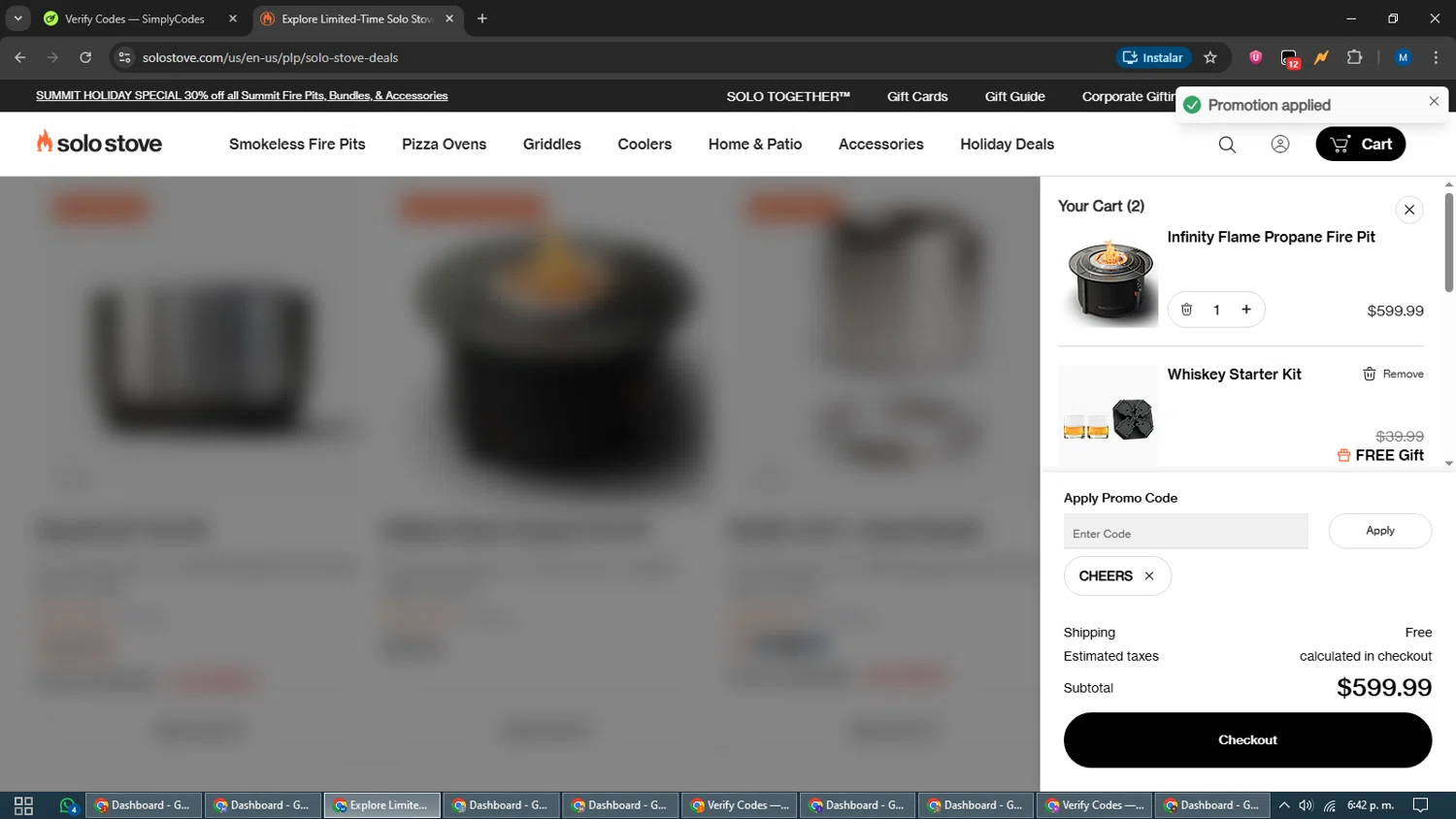Image resolution: width=1456 pixels, height=819 pixels.
Task: Switch to Explore Limite... taskbar window
Action: pyautogui.click(x=381, y=805)
